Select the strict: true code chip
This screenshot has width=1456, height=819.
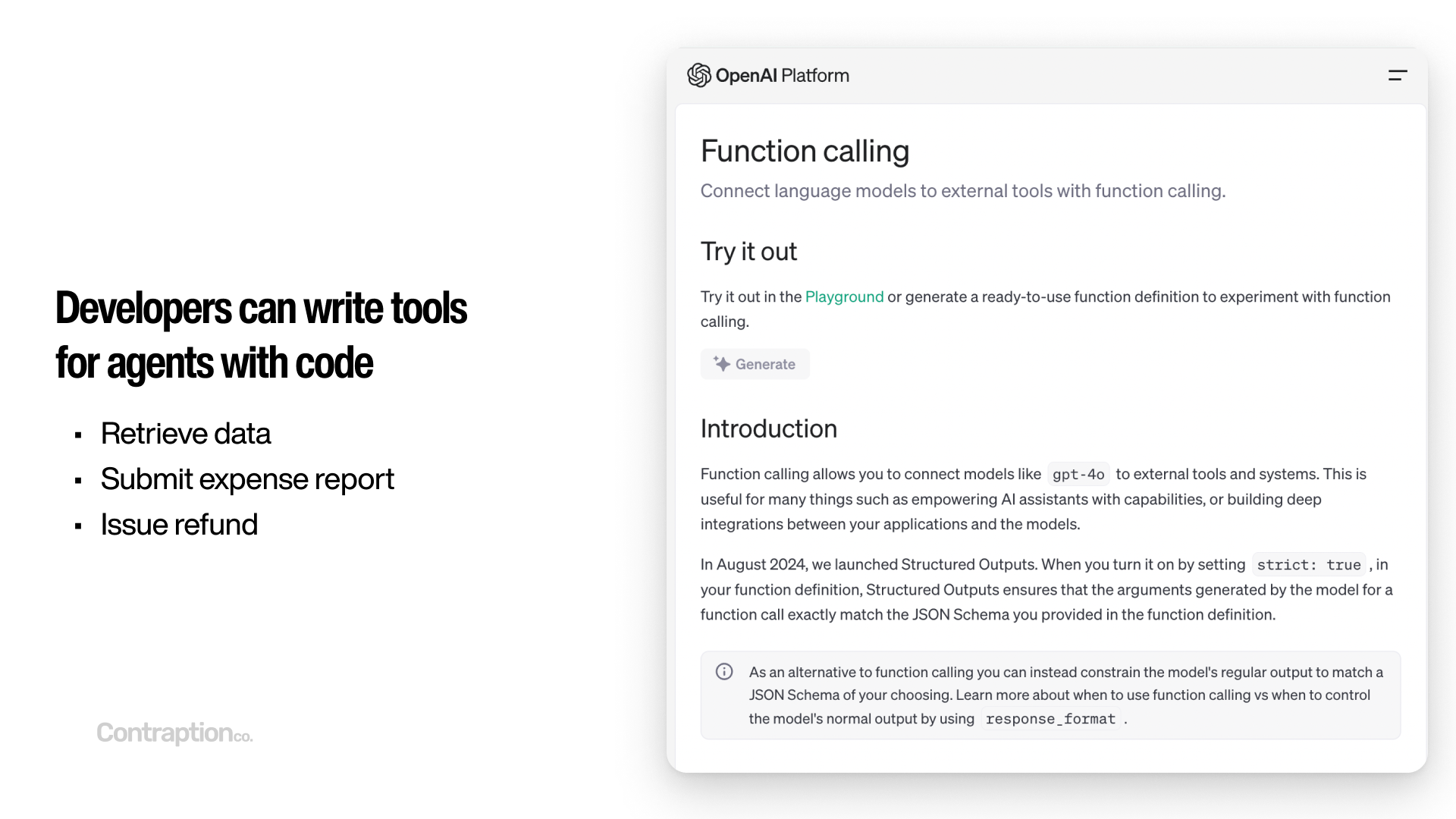coord(1308,564)
